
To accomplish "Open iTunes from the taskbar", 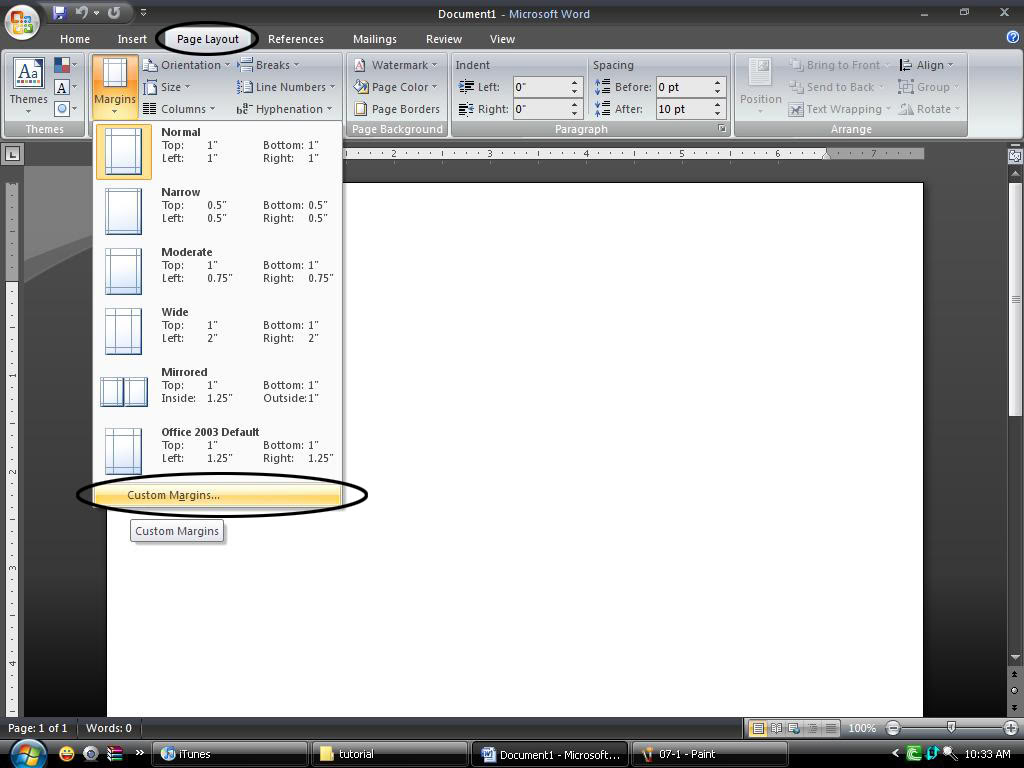I will point(229,754).
